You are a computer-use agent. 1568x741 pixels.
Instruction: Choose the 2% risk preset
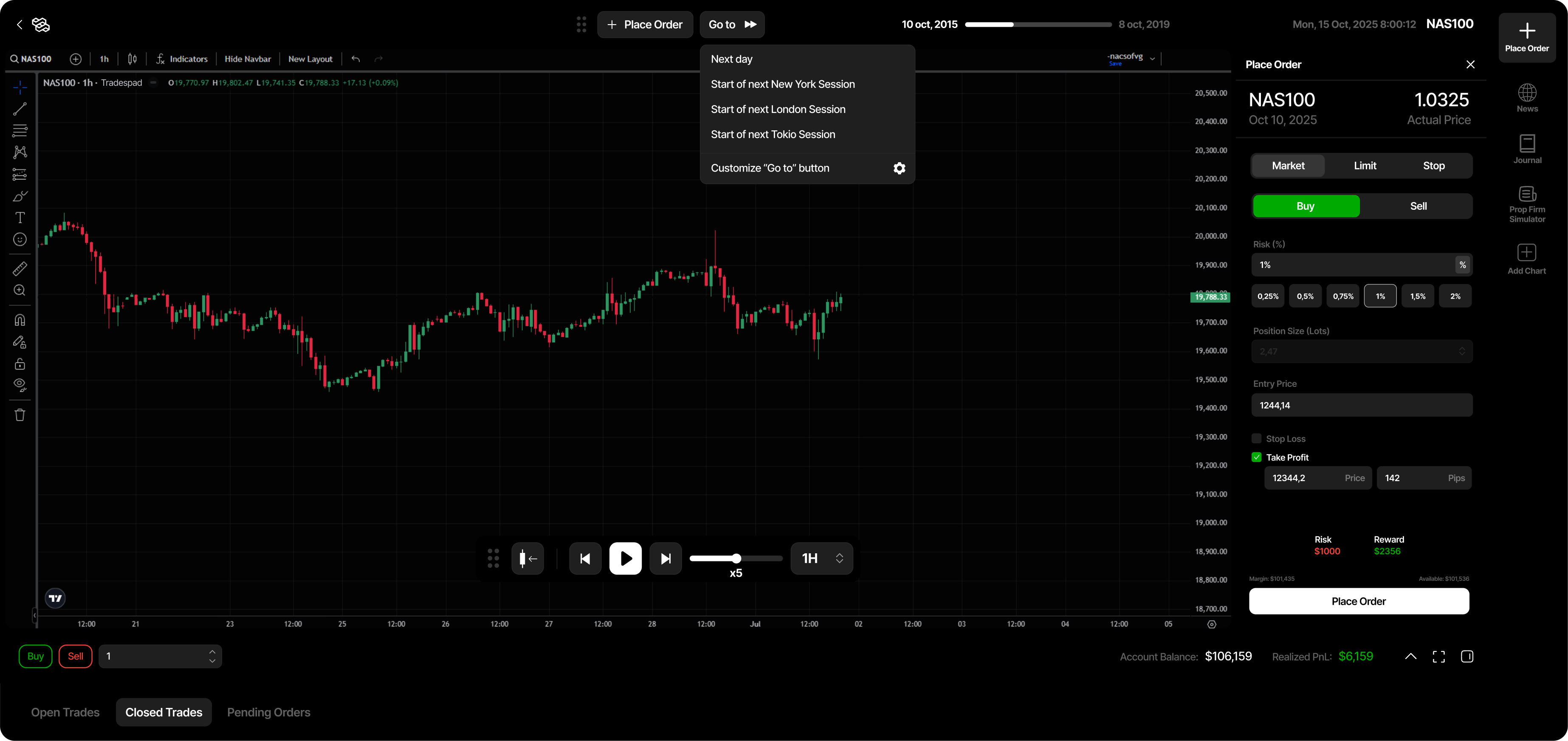pyautogui.click(x=1455, y=296)
